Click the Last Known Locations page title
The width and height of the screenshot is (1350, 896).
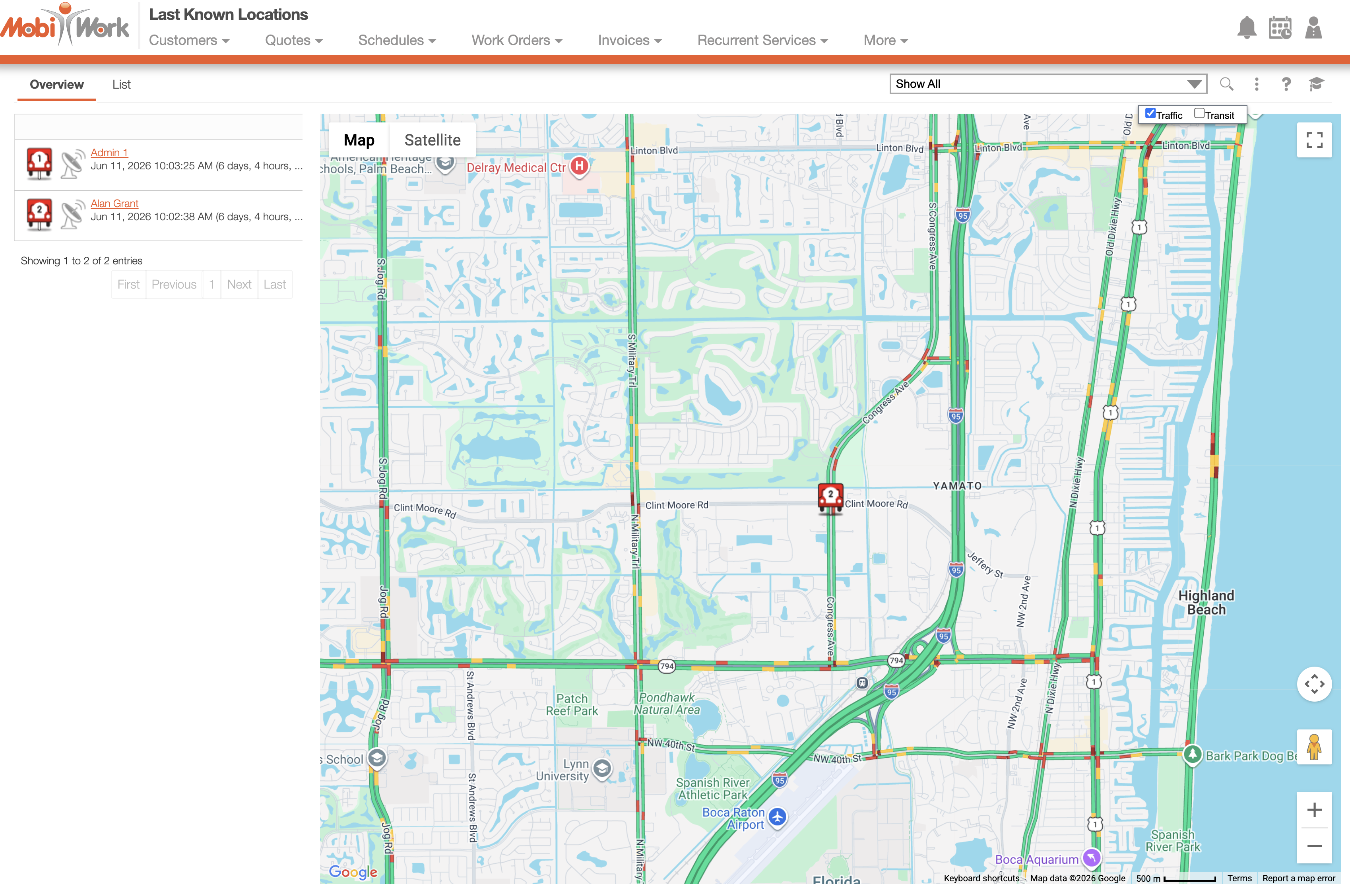229,14
